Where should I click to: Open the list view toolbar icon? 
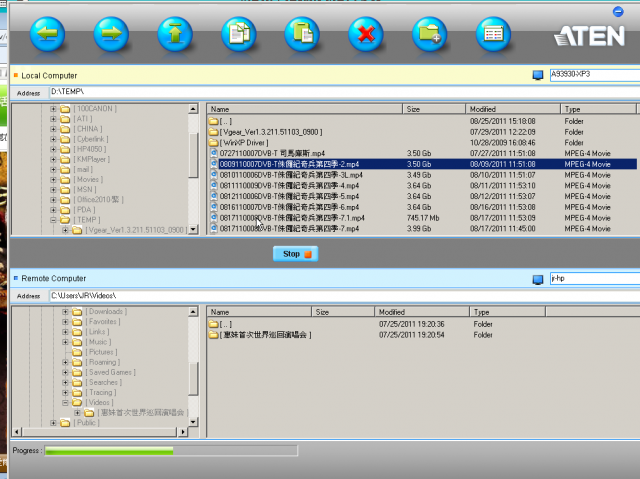coord(493,34)
